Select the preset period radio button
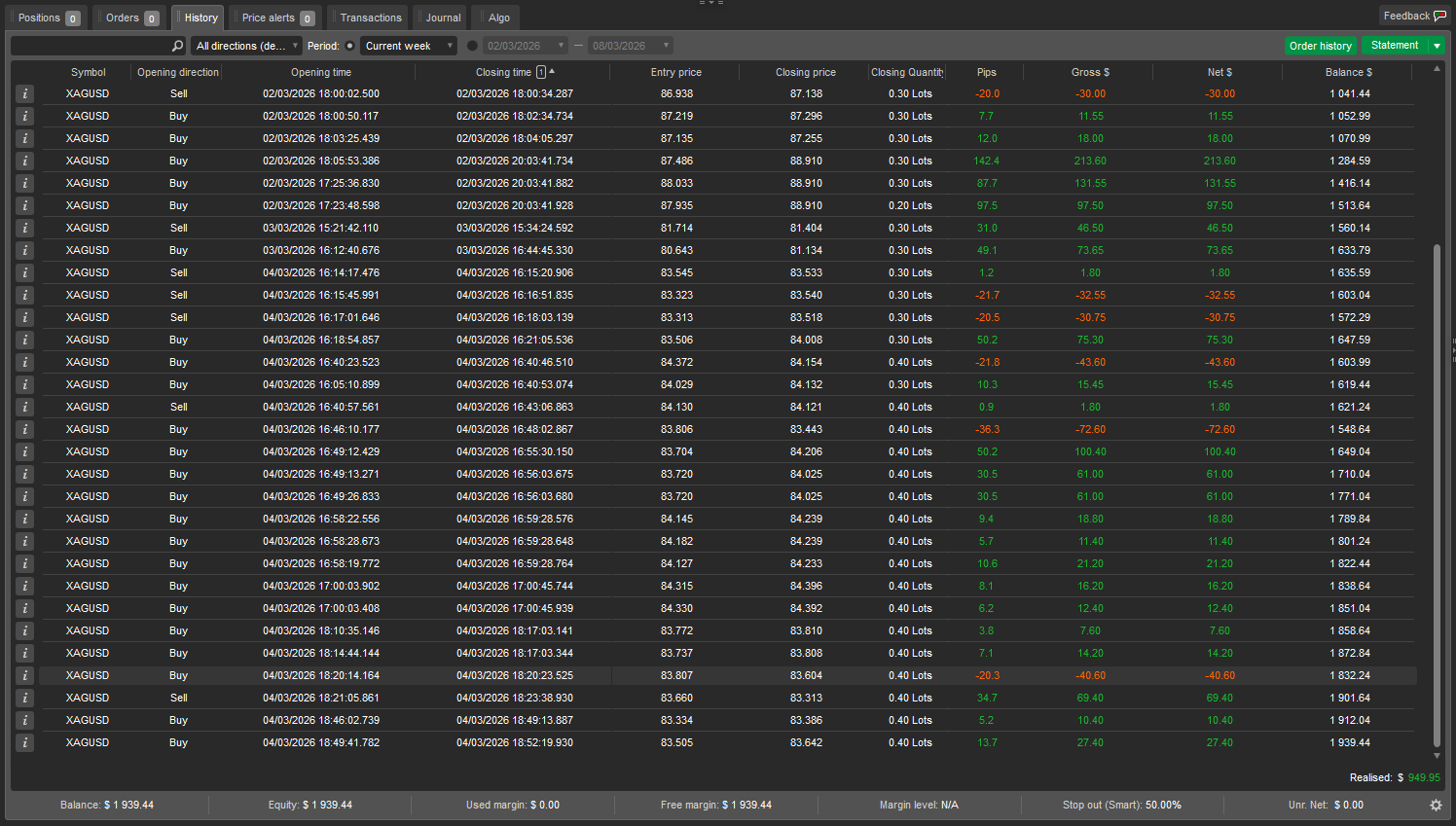1456x826 pixels. [350, 46]
